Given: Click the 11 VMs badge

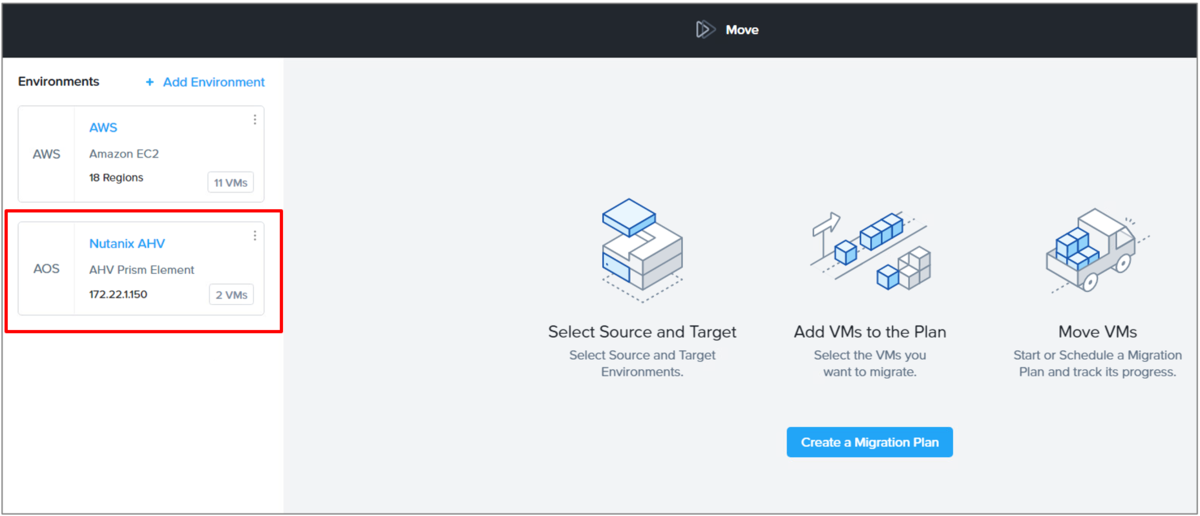Looking at the screenshot, I should (231, 182).
